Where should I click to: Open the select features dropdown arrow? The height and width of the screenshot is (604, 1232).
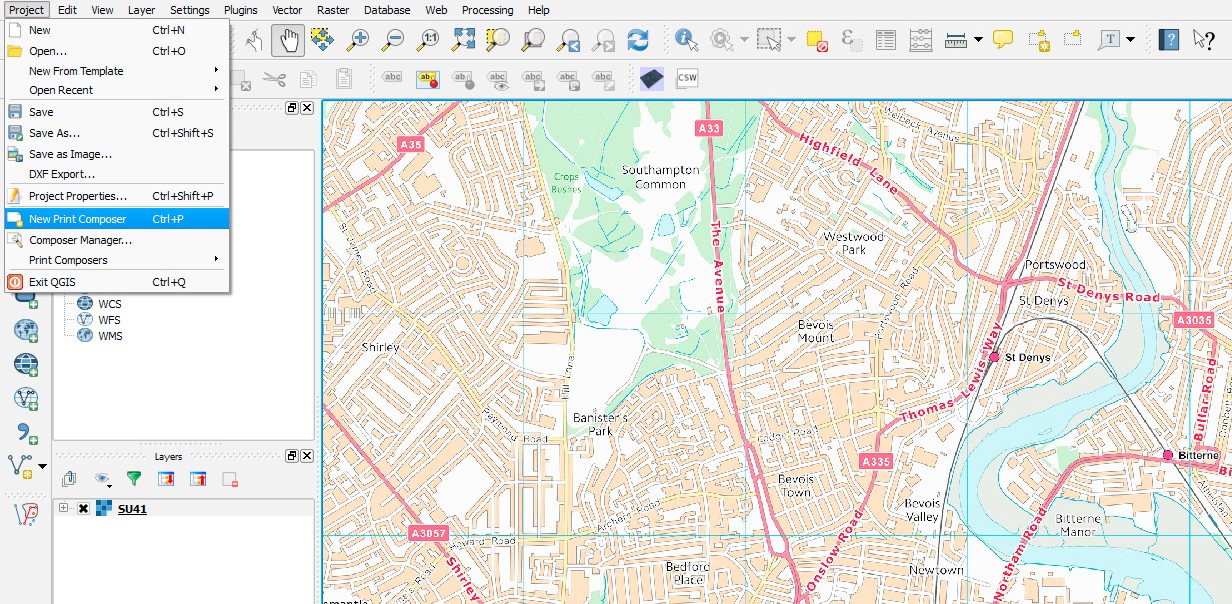point(789,41)
